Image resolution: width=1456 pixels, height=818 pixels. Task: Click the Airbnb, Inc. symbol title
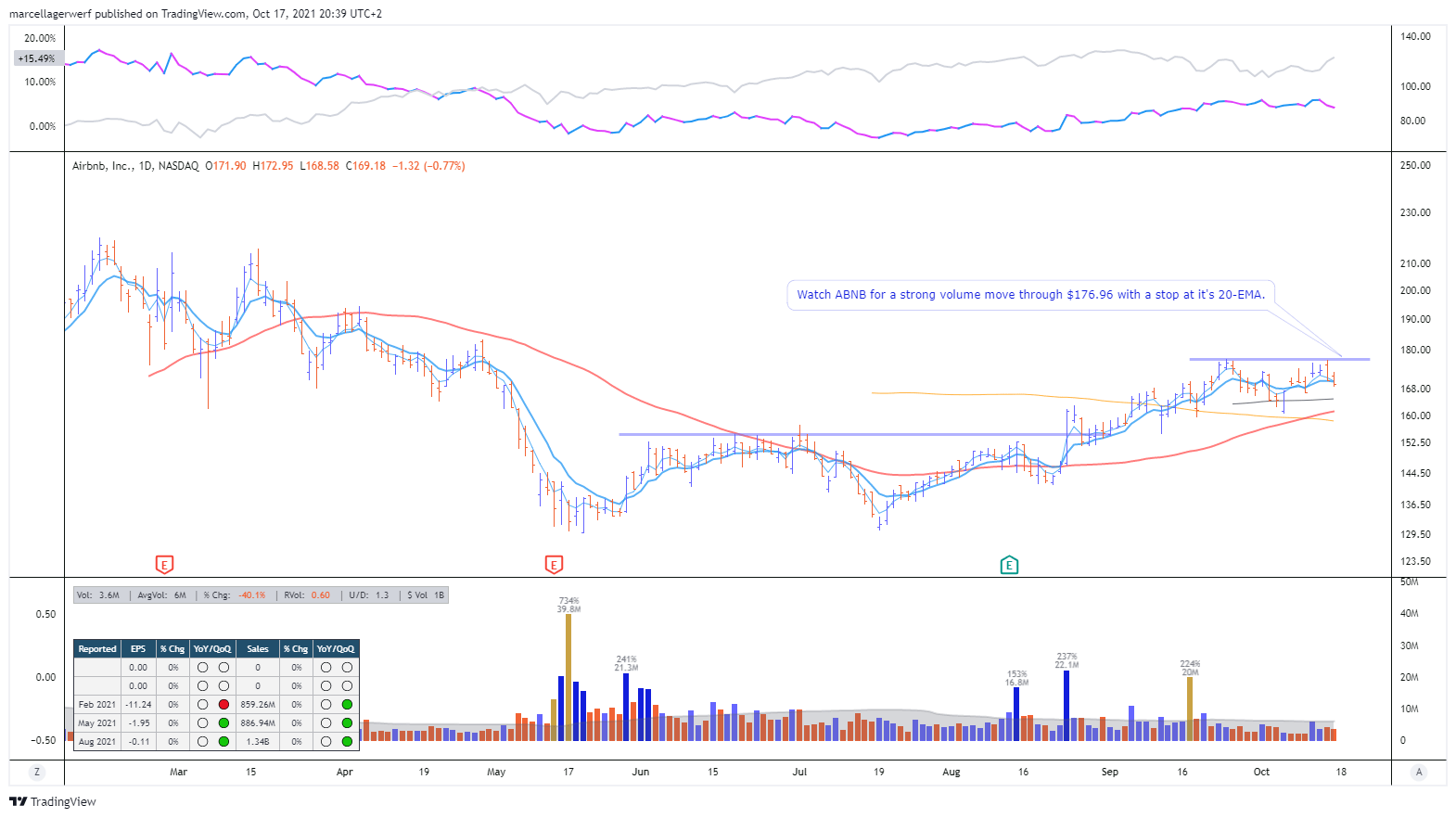(102, 166)
